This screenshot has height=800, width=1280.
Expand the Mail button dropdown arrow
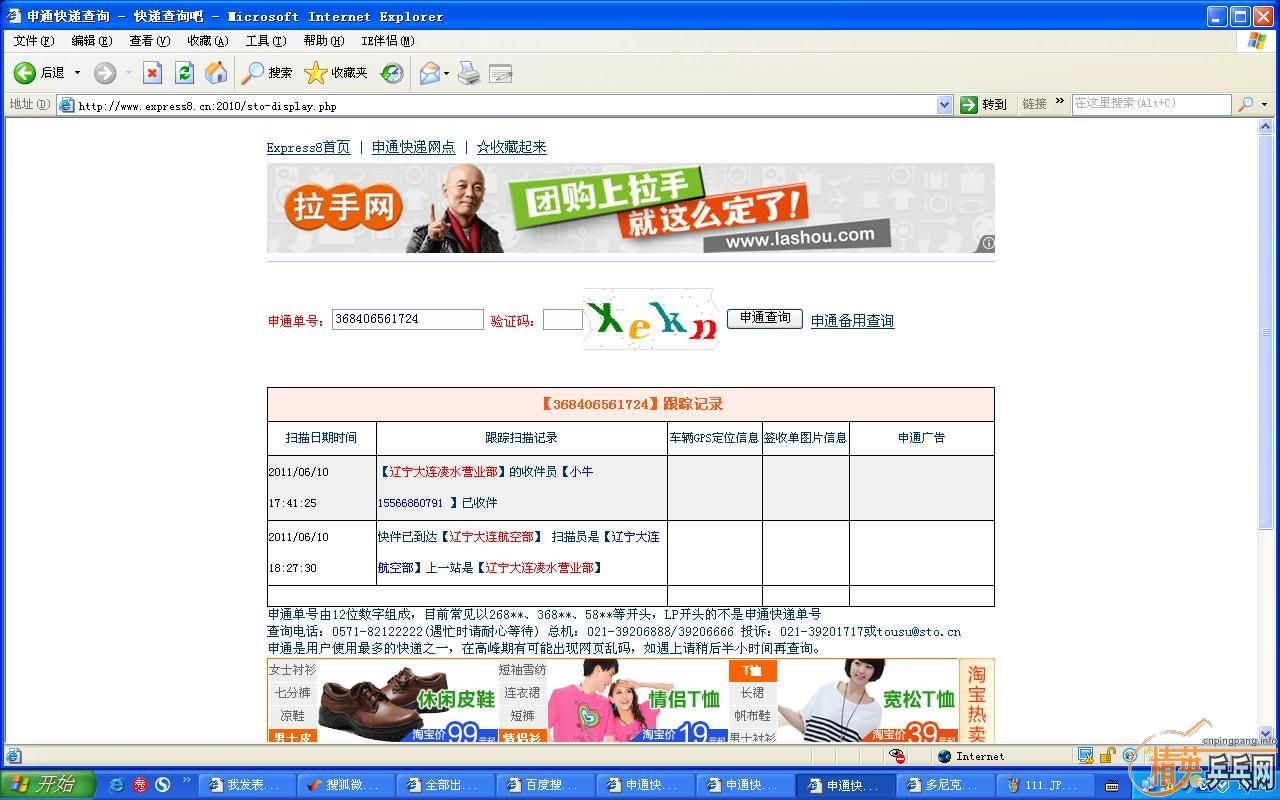tap(446, 73)
